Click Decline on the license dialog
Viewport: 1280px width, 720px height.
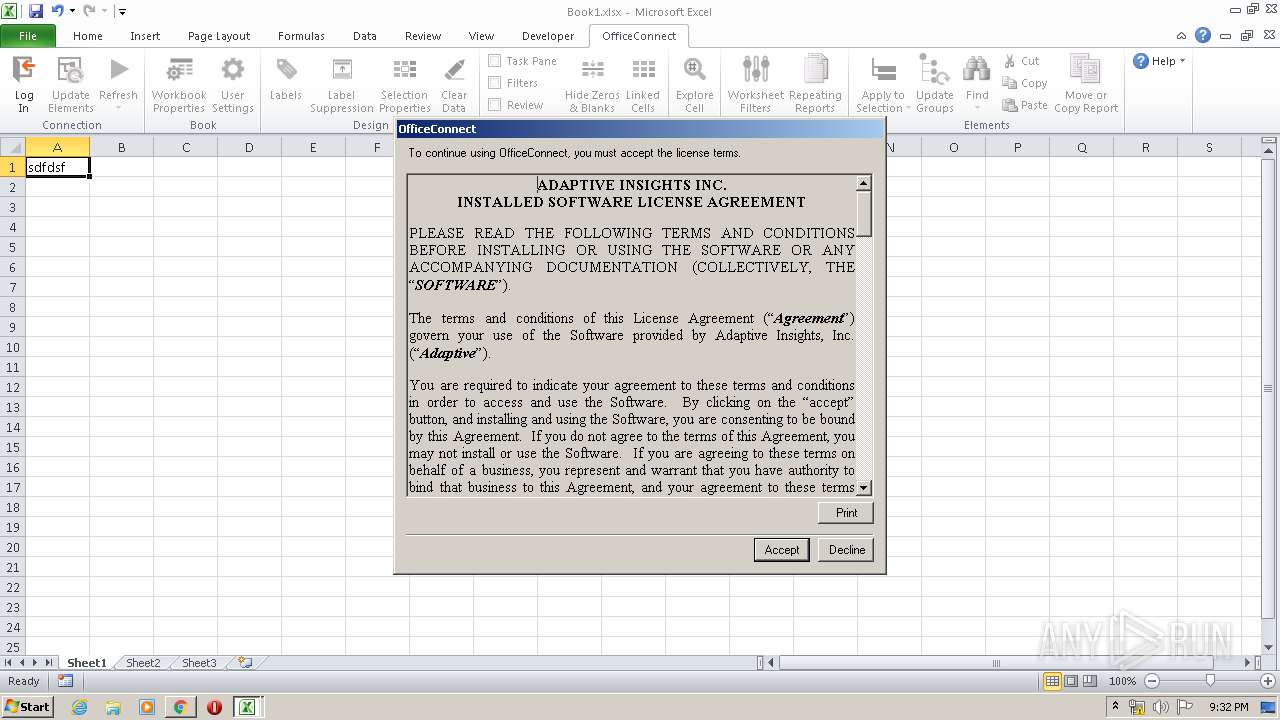[847, 550]
